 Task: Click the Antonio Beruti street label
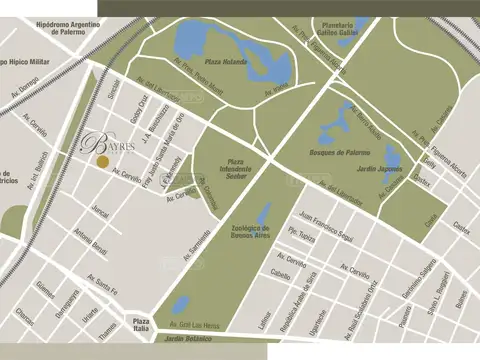point(90,242)
